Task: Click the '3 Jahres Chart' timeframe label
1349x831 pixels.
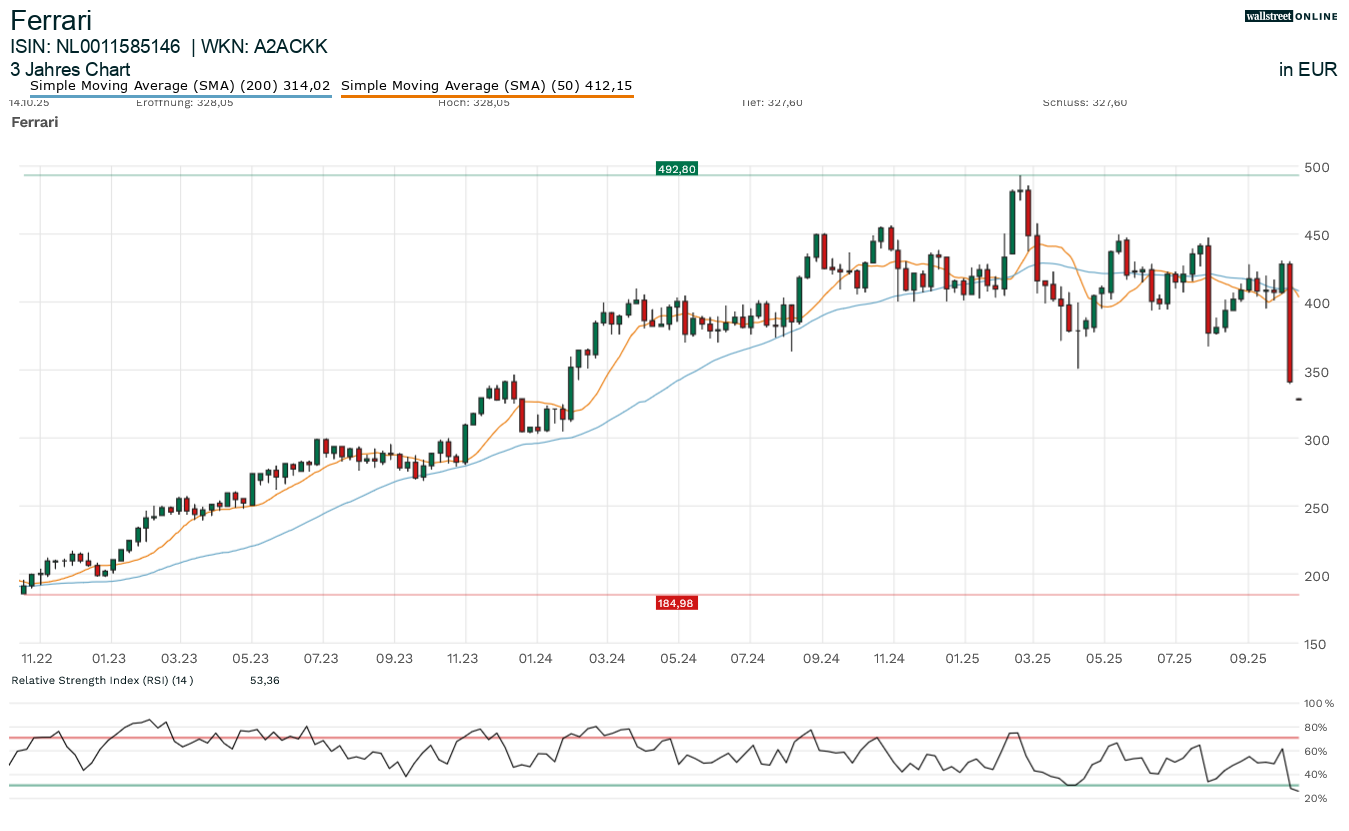Action: click(x=70, y=70)
